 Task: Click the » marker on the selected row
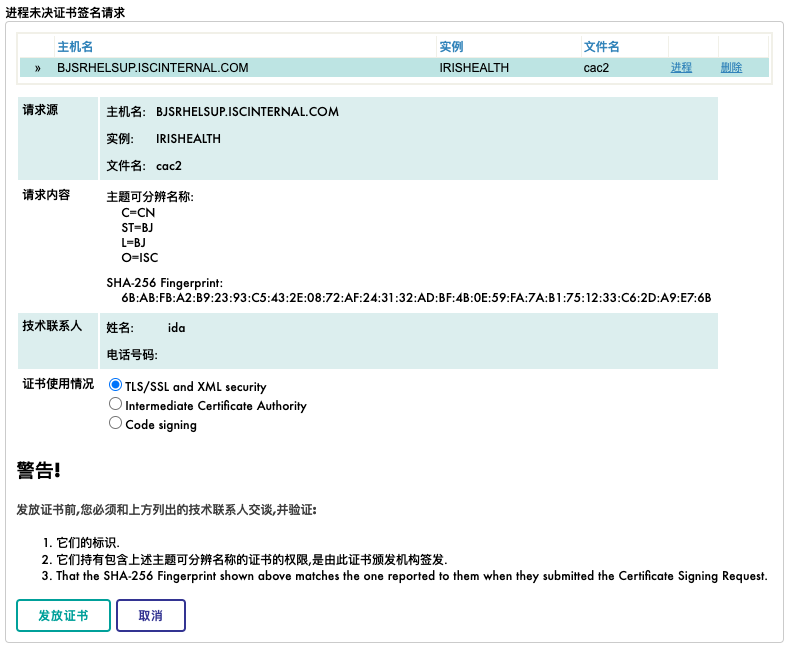pyautogui.click(x=38, y=68)
